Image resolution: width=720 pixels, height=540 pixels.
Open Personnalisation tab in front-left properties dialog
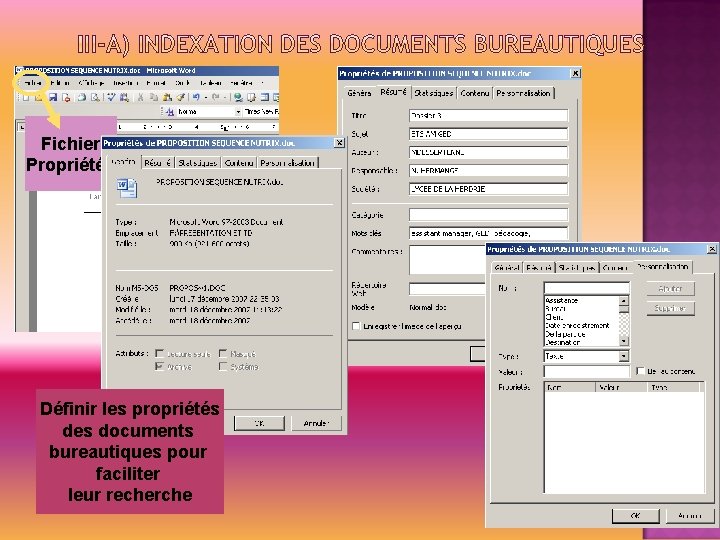(287, 163)
